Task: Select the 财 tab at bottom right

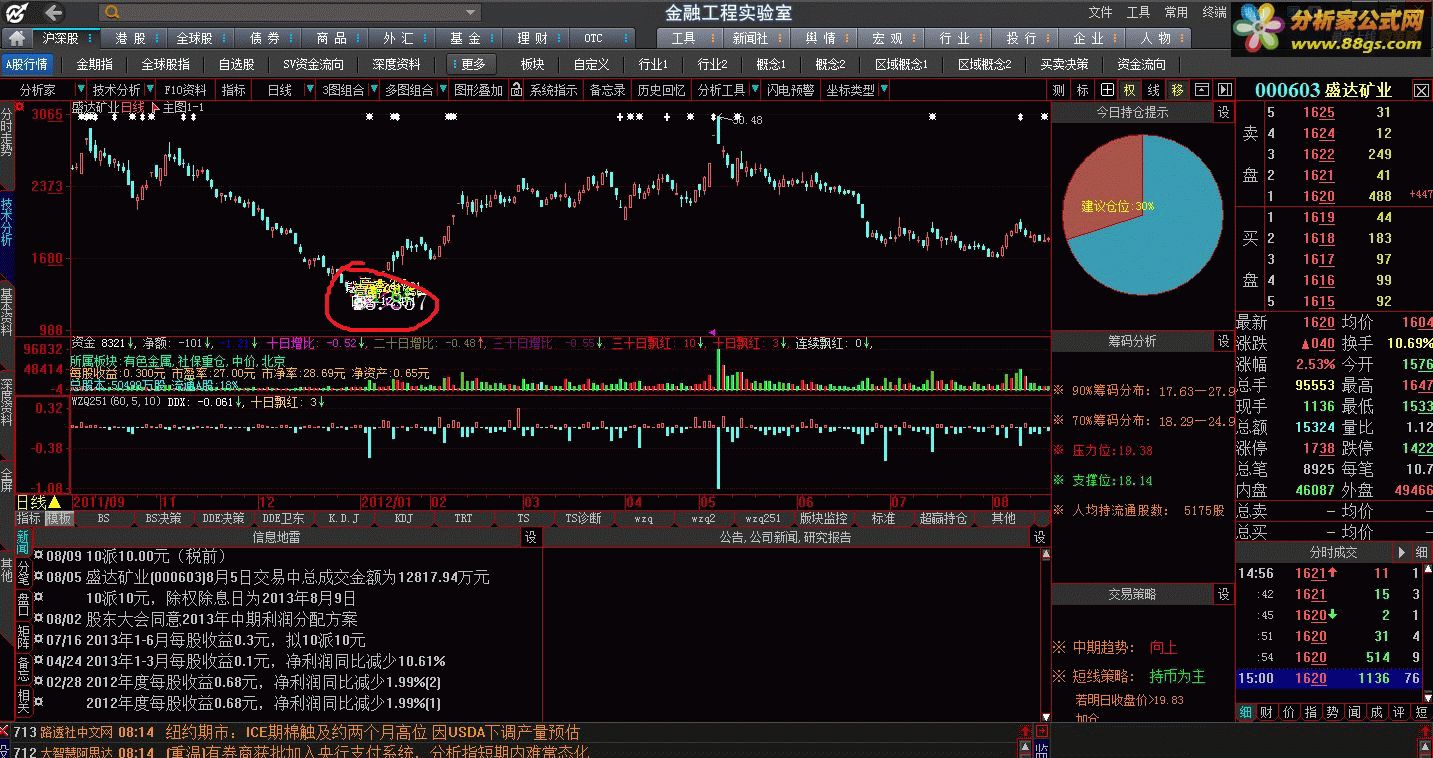Action: tap(1267, 712)
